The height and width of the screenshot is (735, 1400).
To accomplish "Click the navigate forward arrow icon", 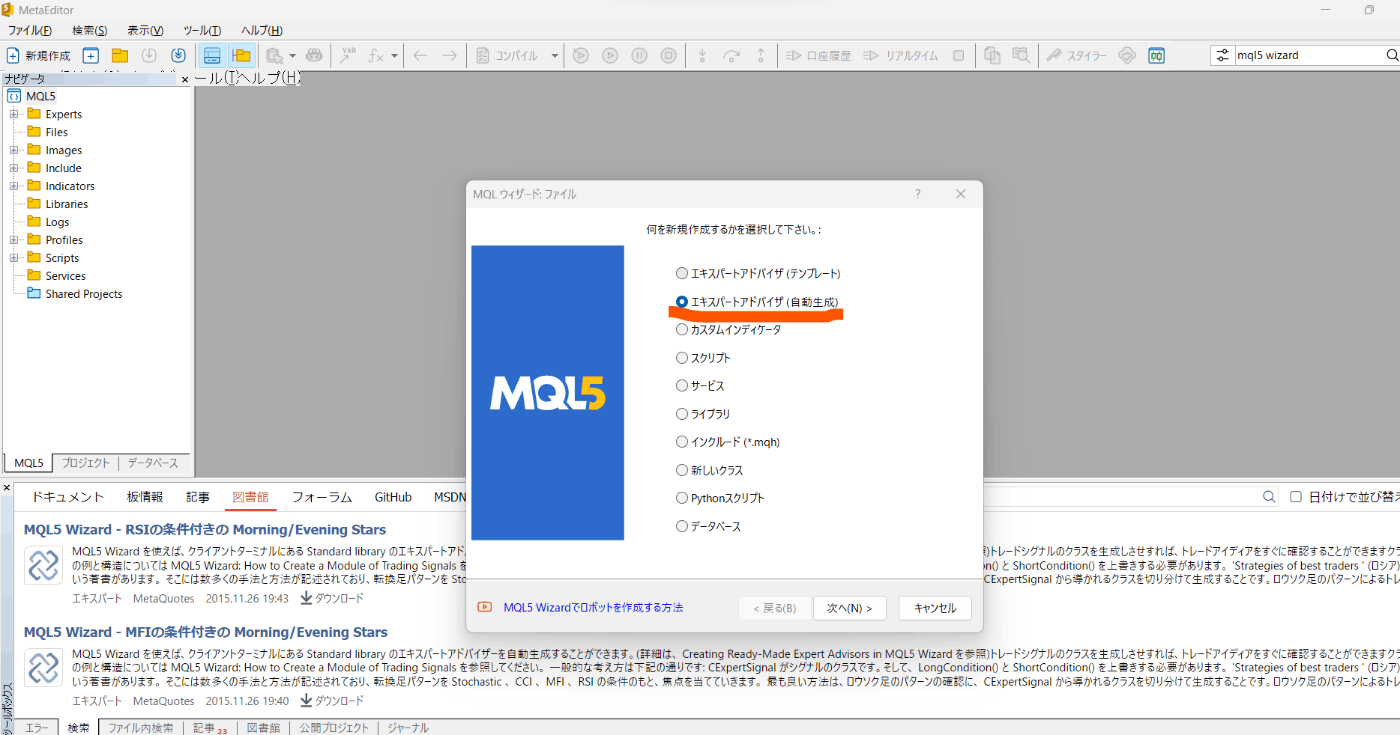I will click(450, 56).
